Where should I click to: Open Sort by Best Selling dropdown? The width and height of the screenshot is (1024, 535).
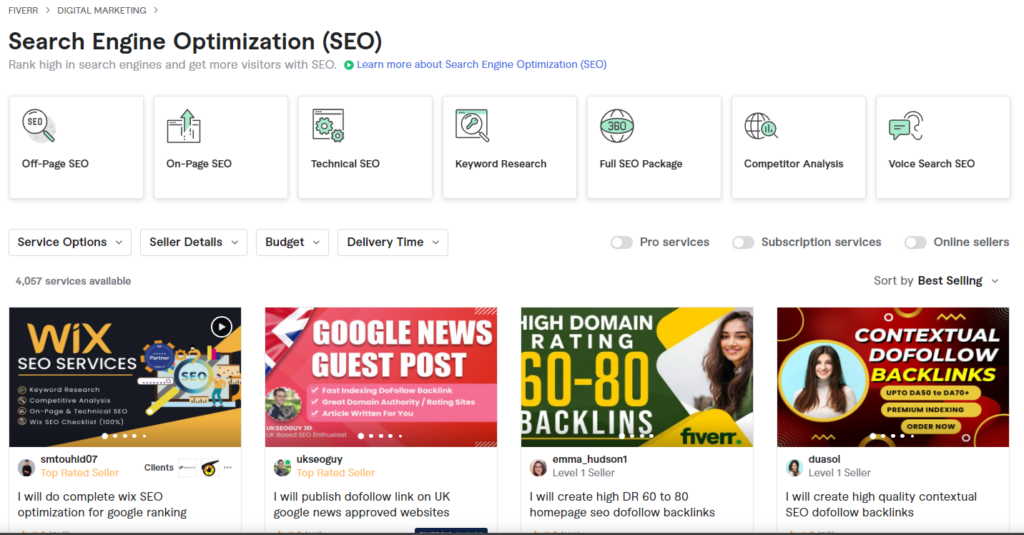pos(936,281)
